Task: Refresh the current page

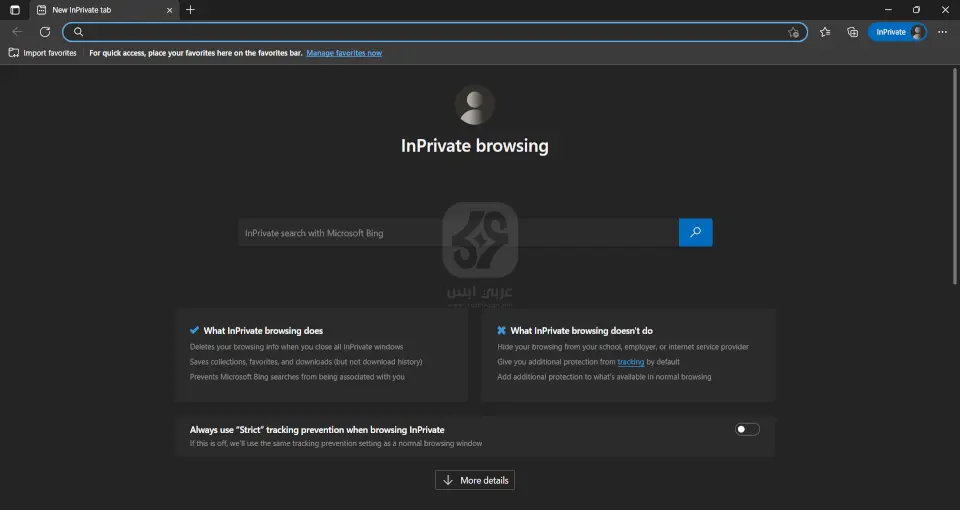Action: click(45, 32)
